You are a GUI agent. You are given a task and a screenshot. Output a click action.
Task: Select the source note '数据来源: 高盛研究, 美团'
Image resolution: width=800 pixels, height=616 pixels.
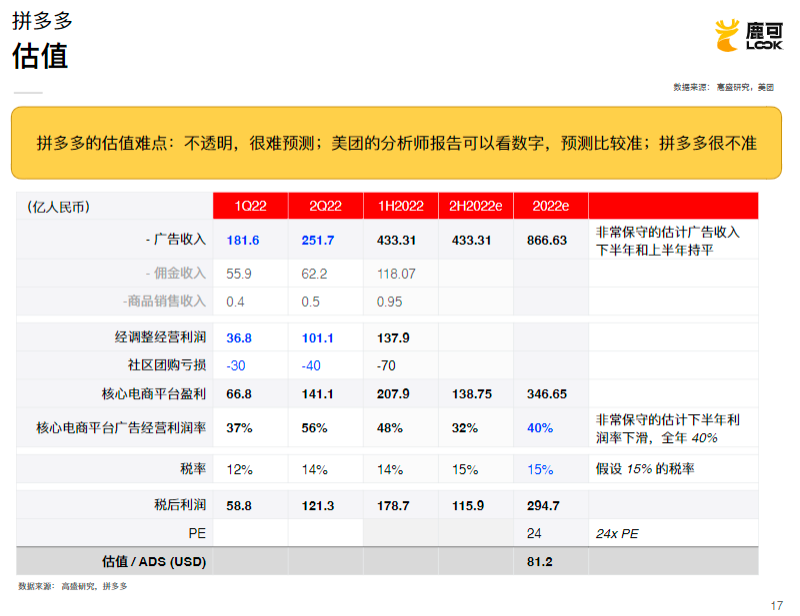point(723,87)
